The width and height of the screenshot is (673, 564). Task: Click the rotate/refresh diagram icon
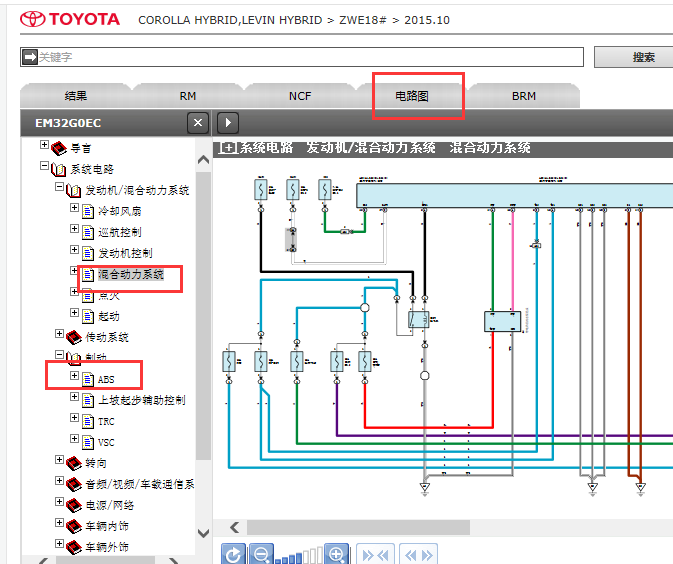233,555
